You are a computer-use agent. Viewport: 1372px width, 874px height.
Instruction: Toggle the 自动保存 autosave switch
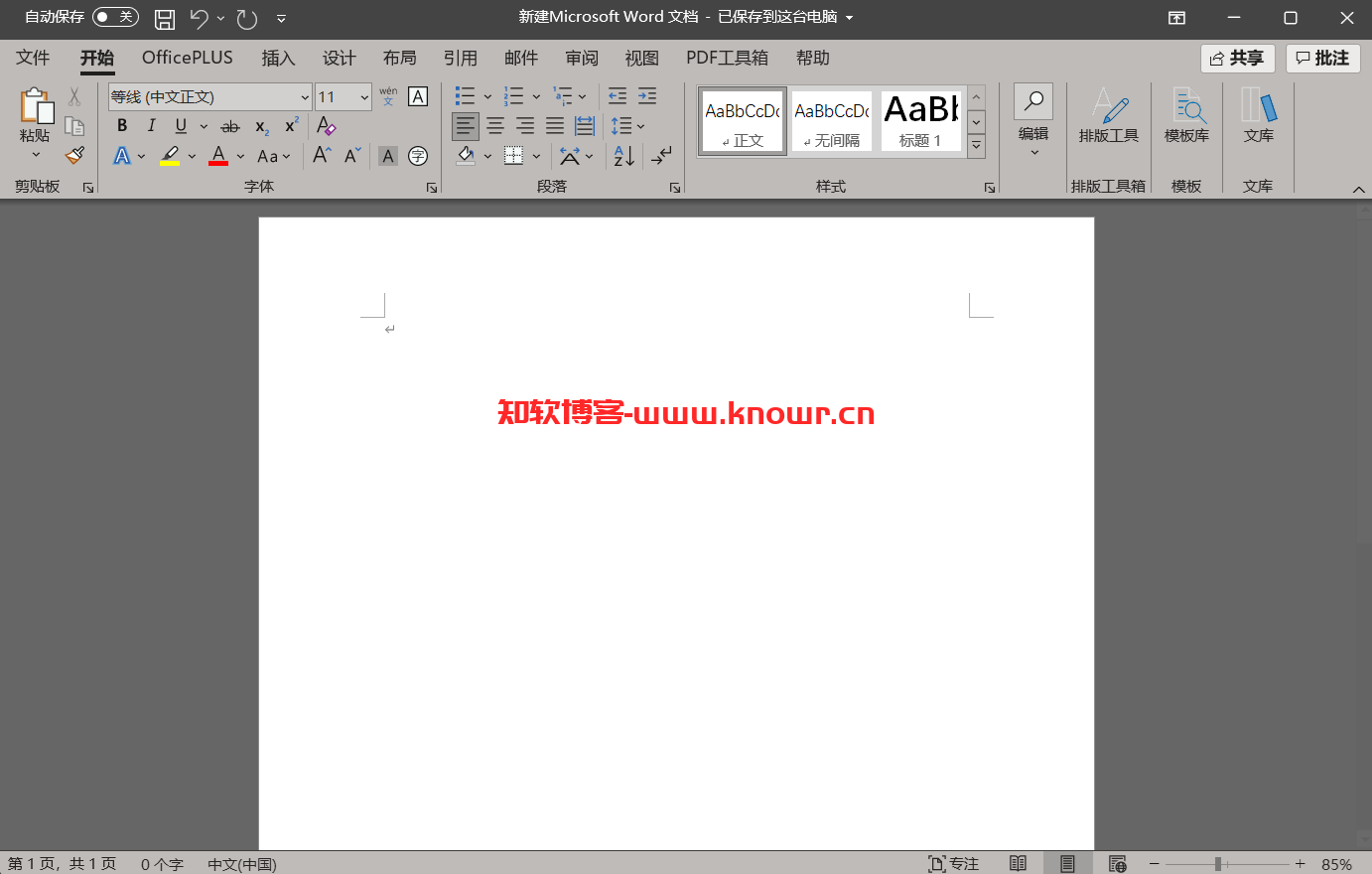click(115, 17)
